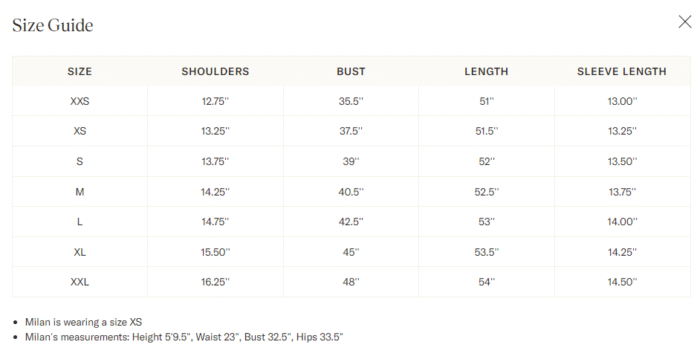Screen dimensions: 700x362
Task: Click the Size Guide heading
Action: (53, 25)
